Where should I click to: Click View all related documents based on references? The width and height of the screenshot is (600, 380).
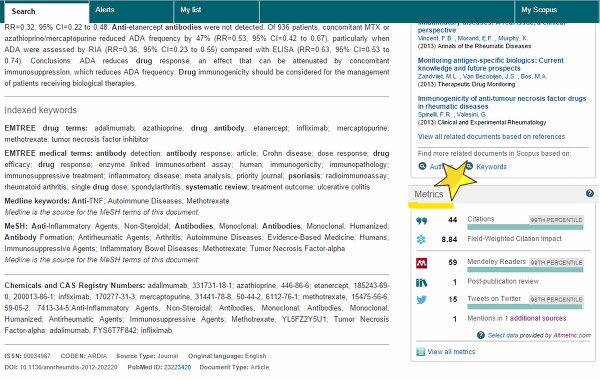click(x=491, y=137)
